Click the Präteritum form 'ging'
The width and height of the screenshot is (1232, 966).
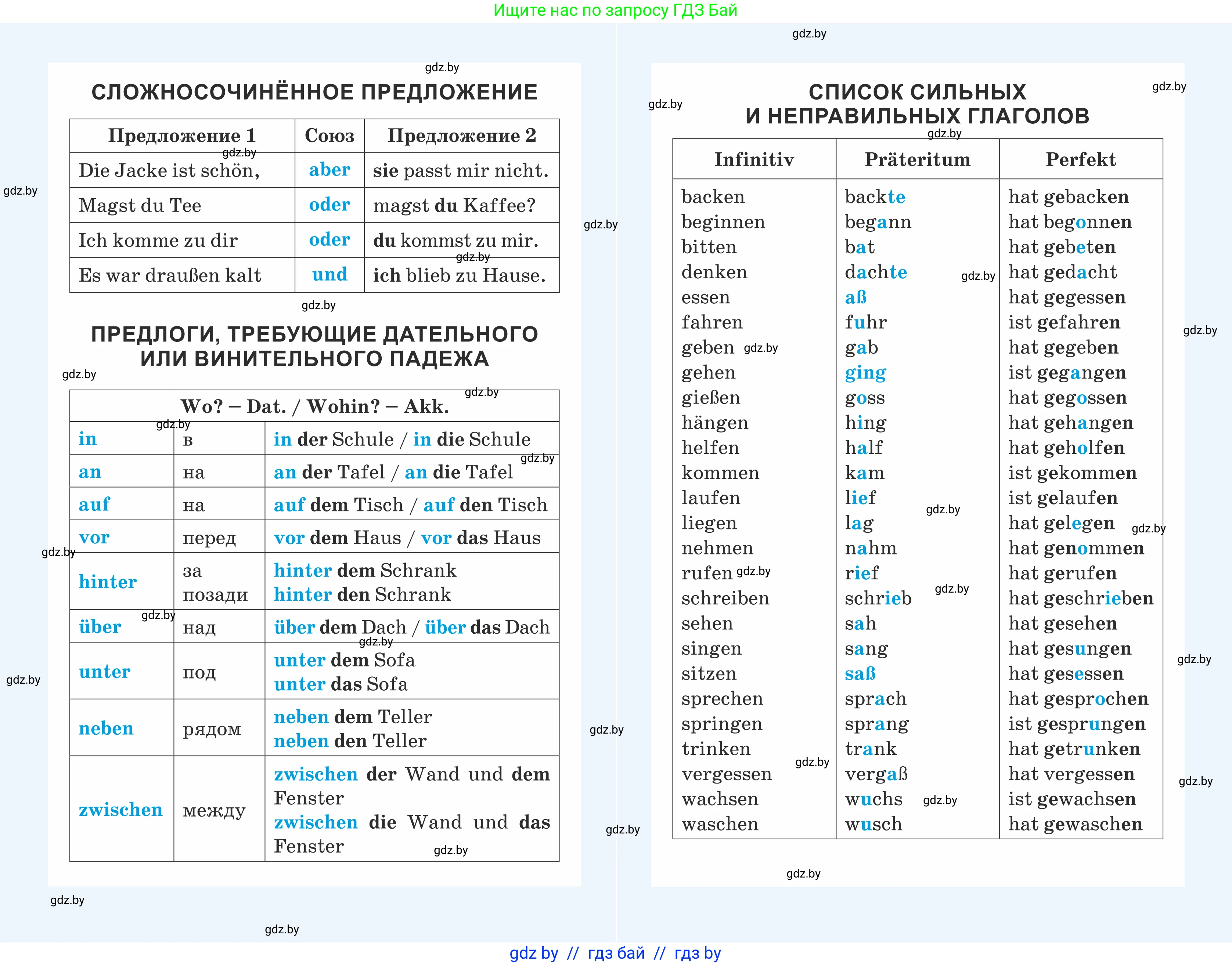pos(865,373)
